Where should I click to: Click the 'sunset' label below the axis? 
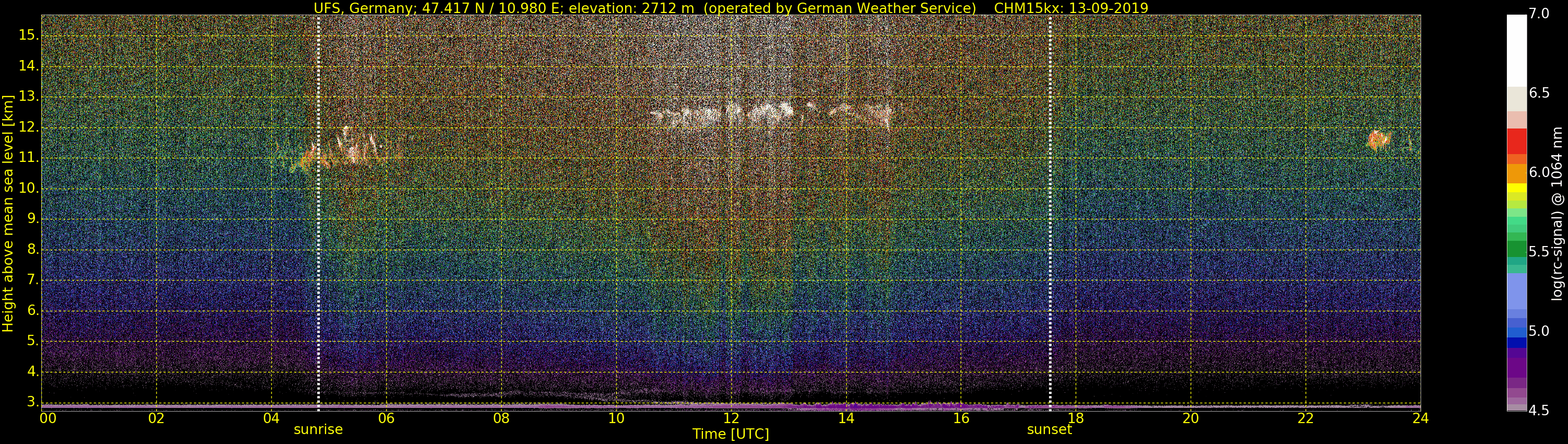coord(1050,429)
